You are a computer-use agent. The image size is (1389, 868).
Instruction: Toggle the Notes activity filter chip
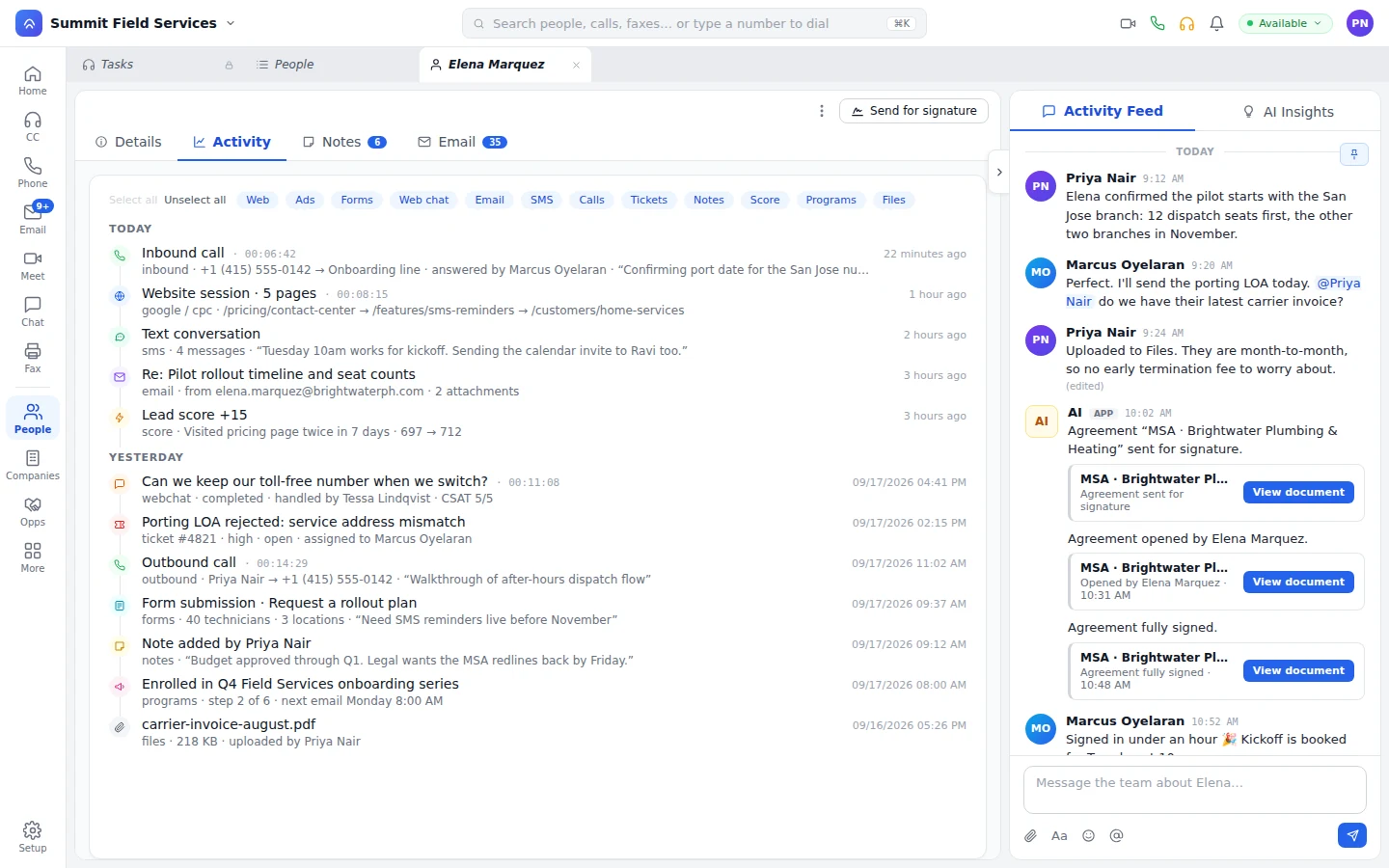click(x=709, y=200)
